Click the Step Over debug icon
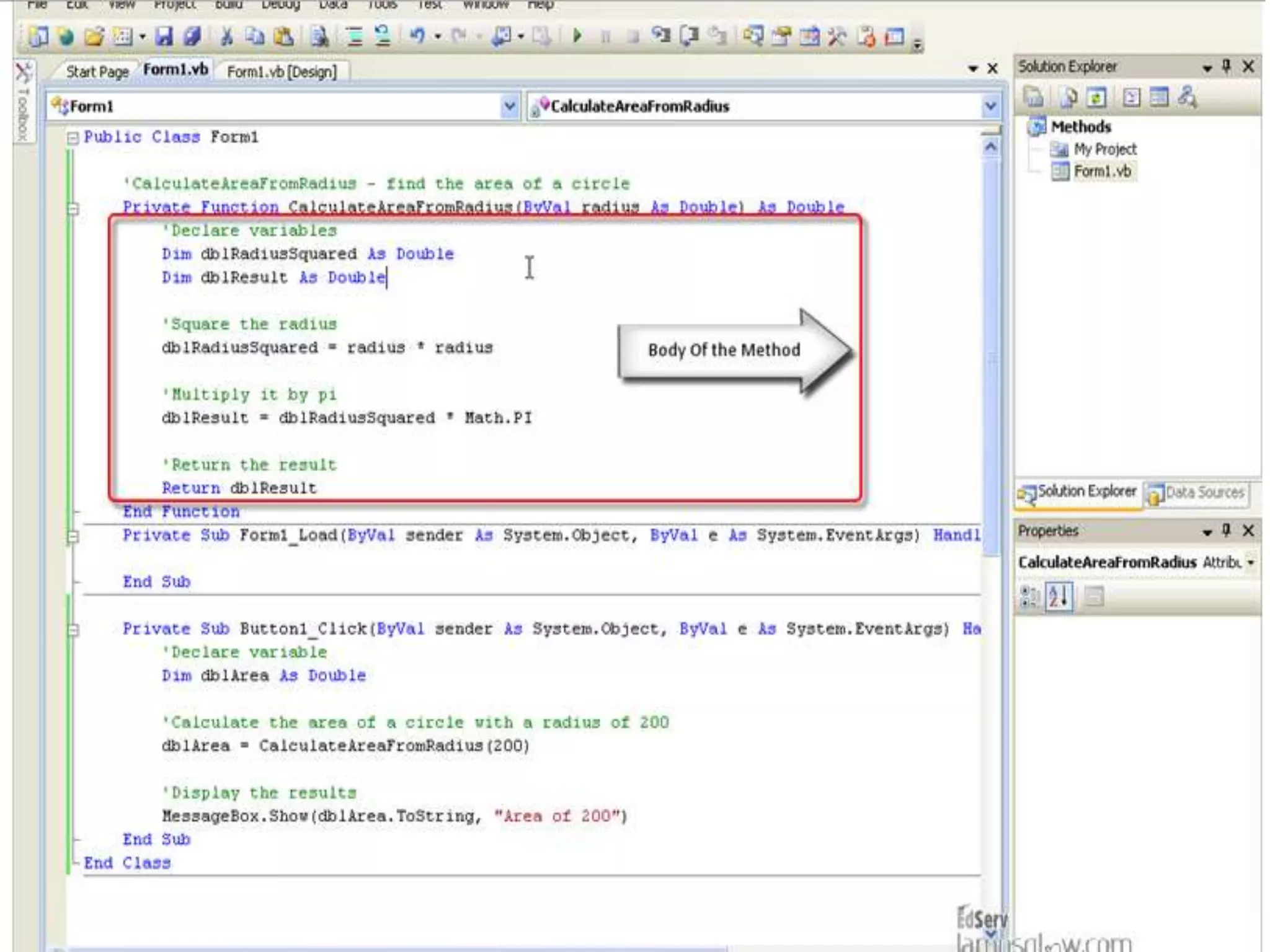Viewport: 1270px width, 952px height. point(689,36)
